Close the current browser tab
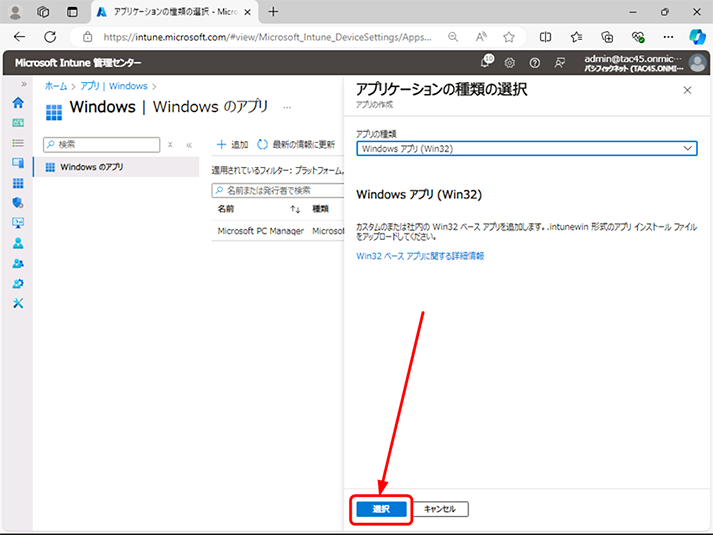The image size is (713, 535). [x=247, y=12]
